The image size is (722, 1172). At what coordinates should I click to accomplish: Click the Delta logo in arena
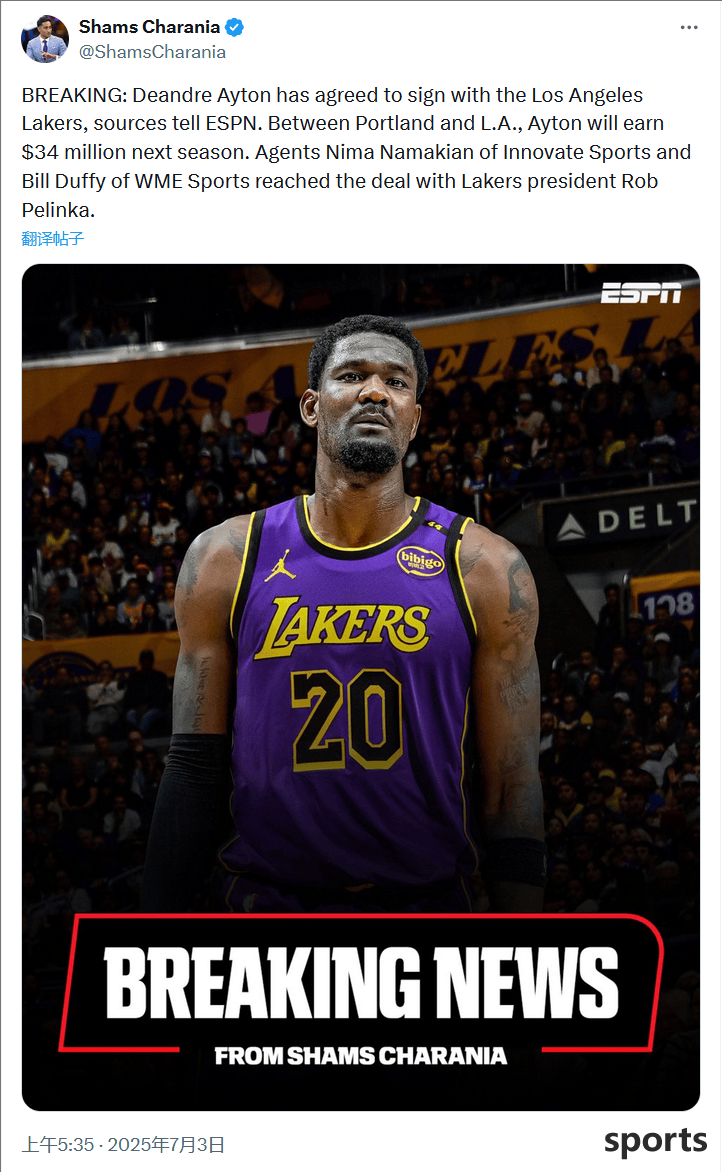pyautogui.click(x=628, y=519)
